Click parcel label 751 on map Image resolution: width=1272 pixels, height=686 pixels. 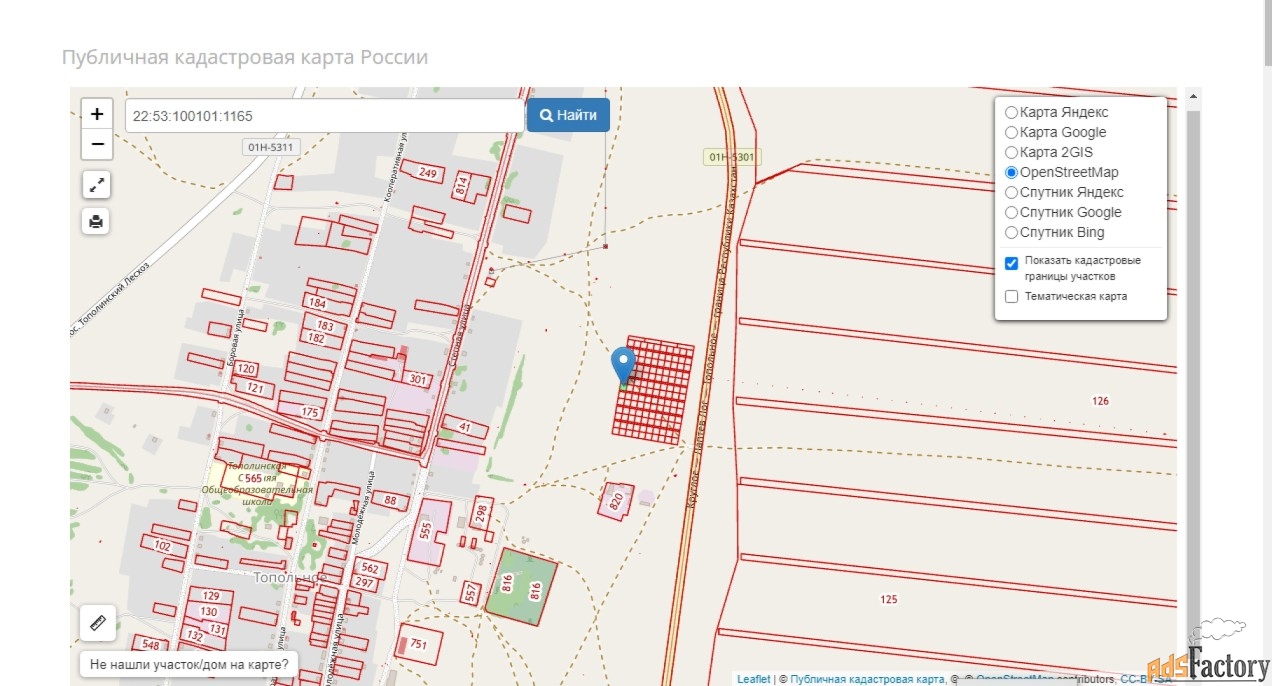click(418, 645)
